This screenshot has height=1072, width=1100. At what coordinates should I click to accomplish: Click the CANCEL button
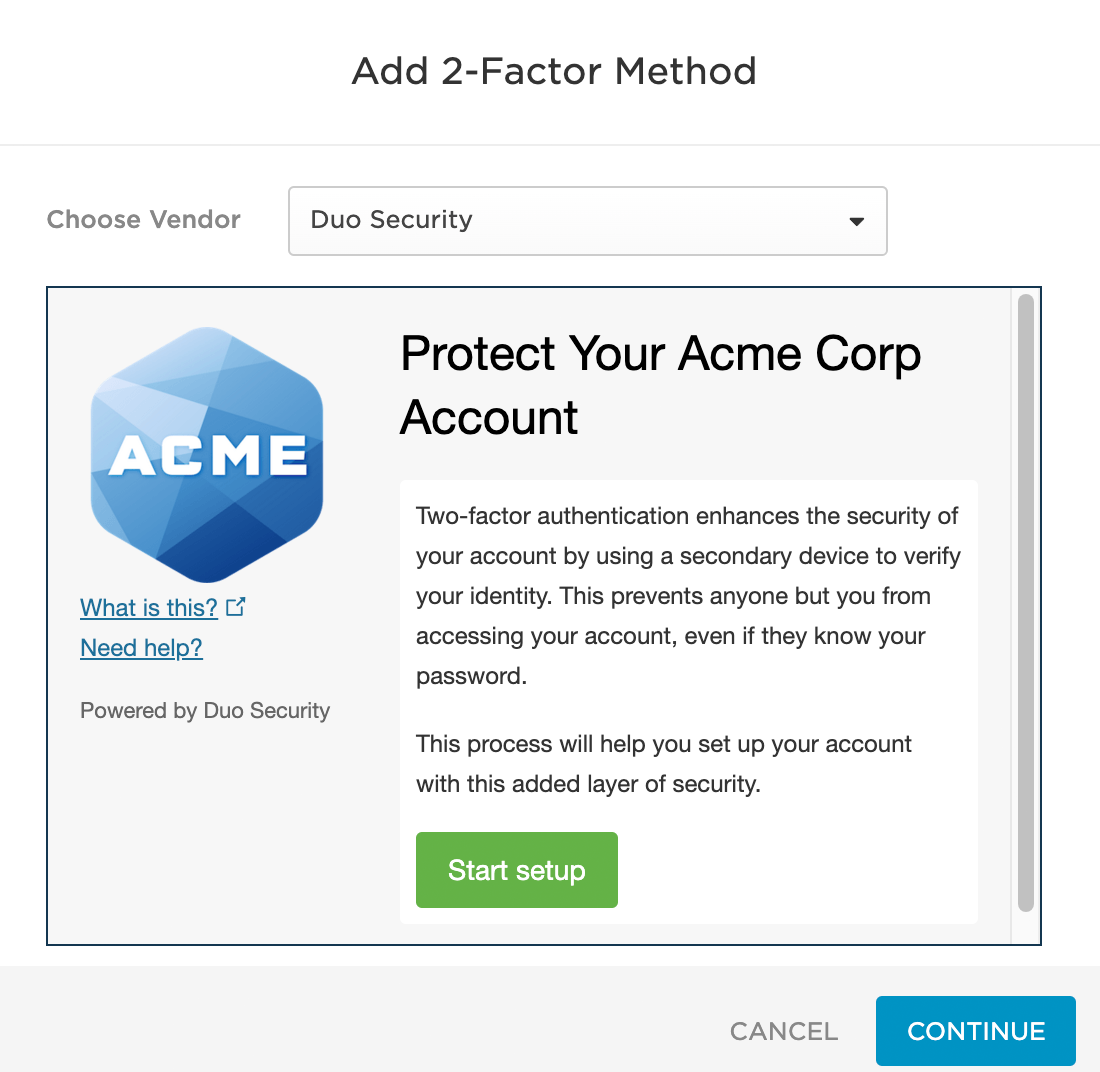click(x=784, y=1031)
